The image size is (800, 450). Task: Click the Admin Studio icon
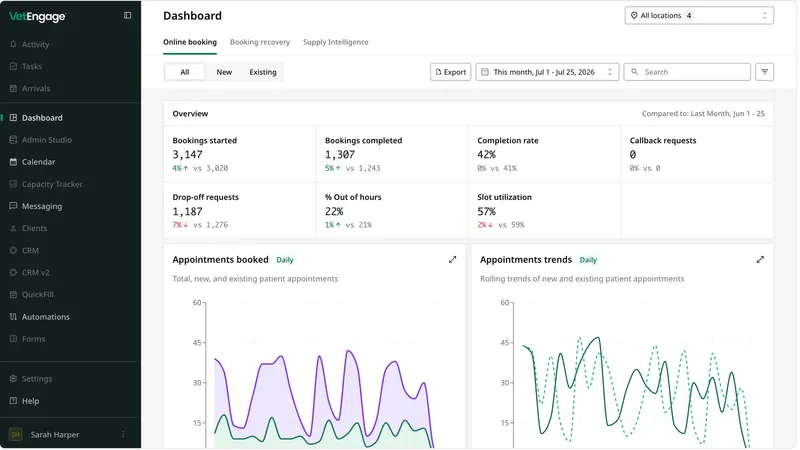click(13, 140)
